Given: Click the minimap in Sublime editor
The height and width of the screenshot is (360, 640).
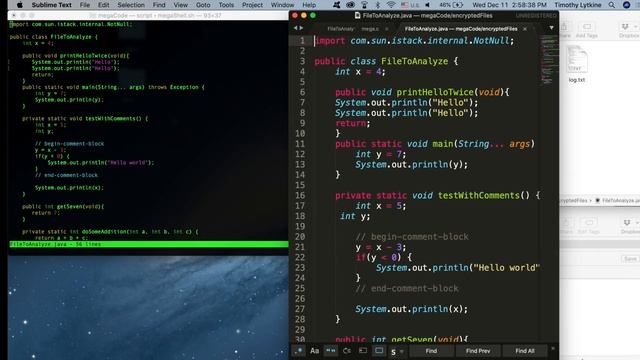Looking at the screenshot, I should coord(549,60).
